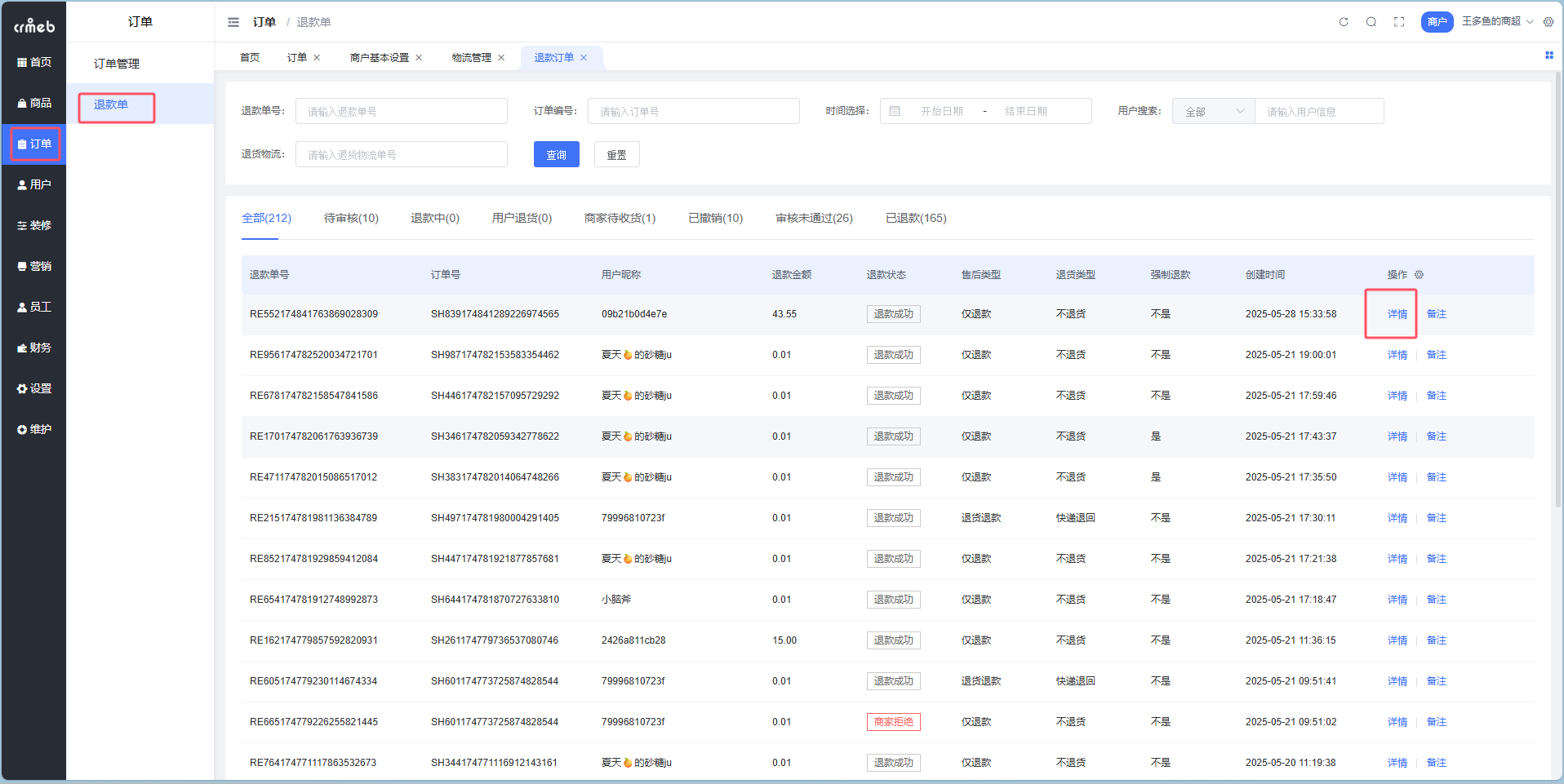This screenshot has height=784, width=1564.
Task: Focus the 退款单号 input field
Action: (x=401, y=112)
